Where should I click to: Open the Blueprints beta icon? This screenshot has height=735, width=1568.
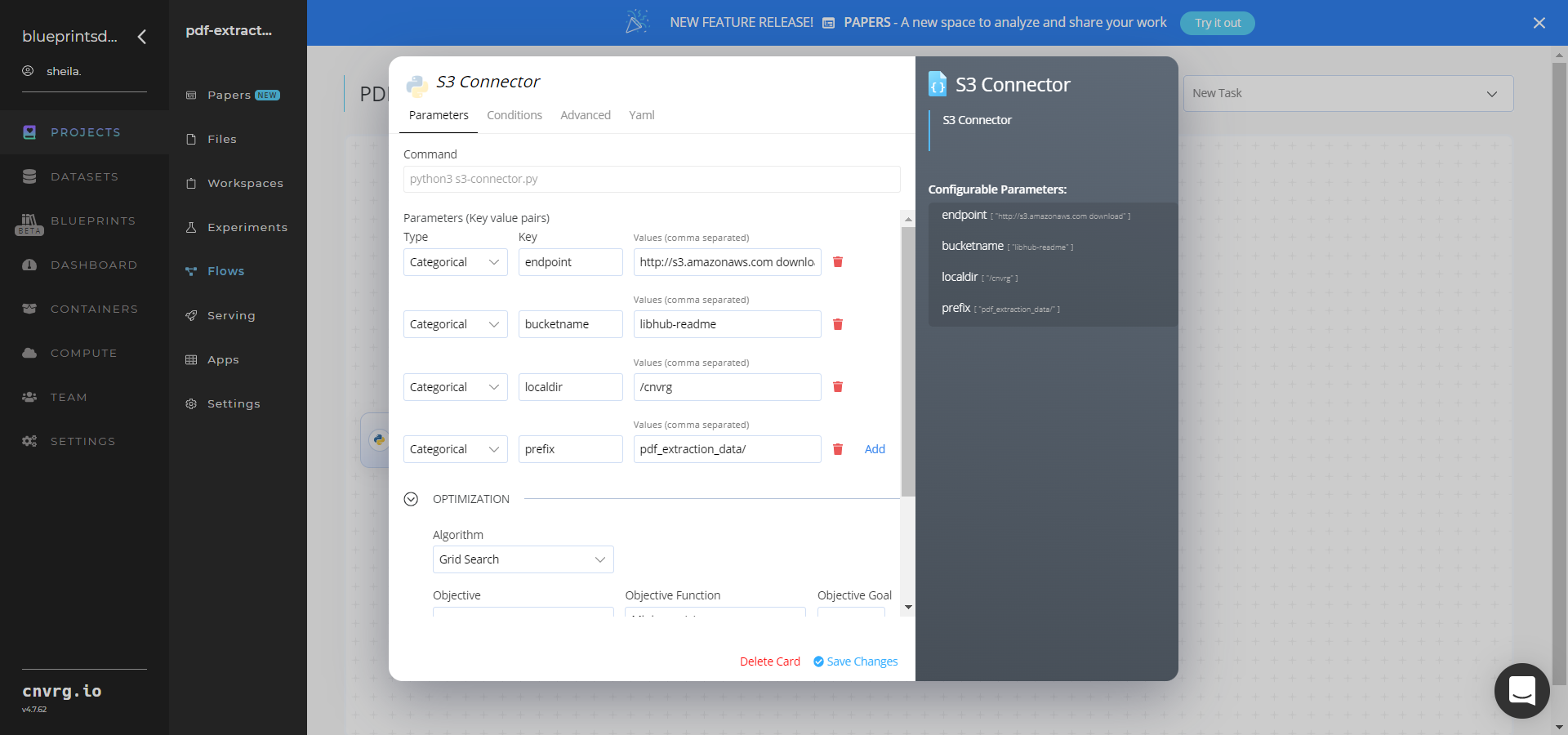pyautogui.click(x=29, y=224)
